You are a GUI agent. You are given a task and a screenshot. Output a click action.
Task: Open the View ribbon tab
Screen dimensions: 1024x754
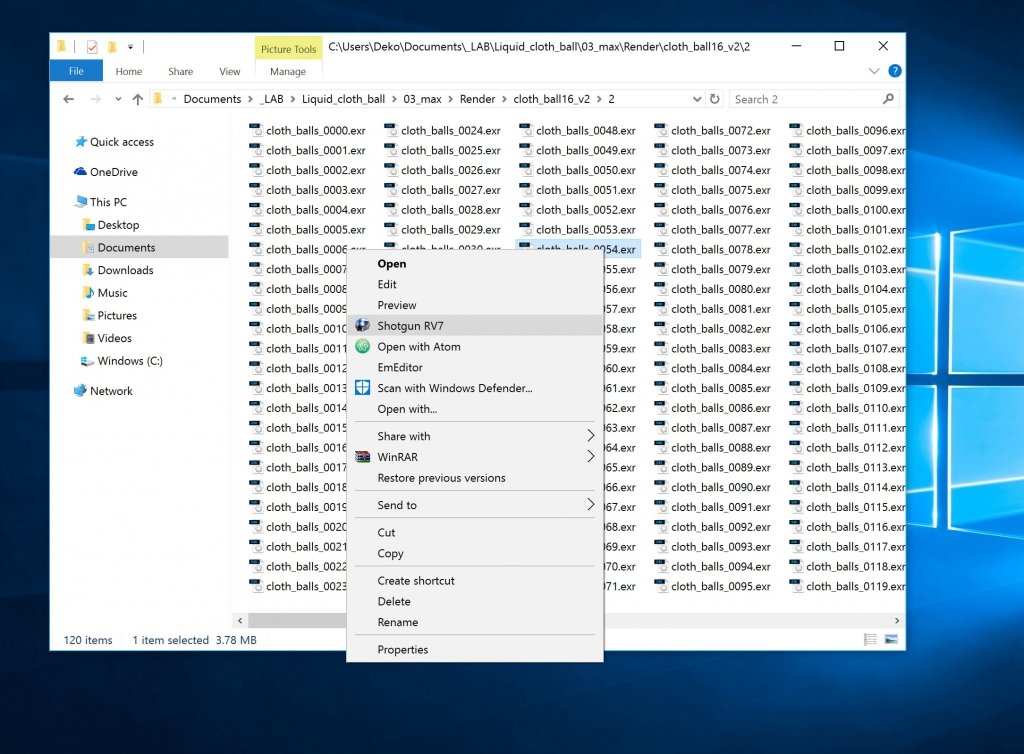(x=229, y=71)
